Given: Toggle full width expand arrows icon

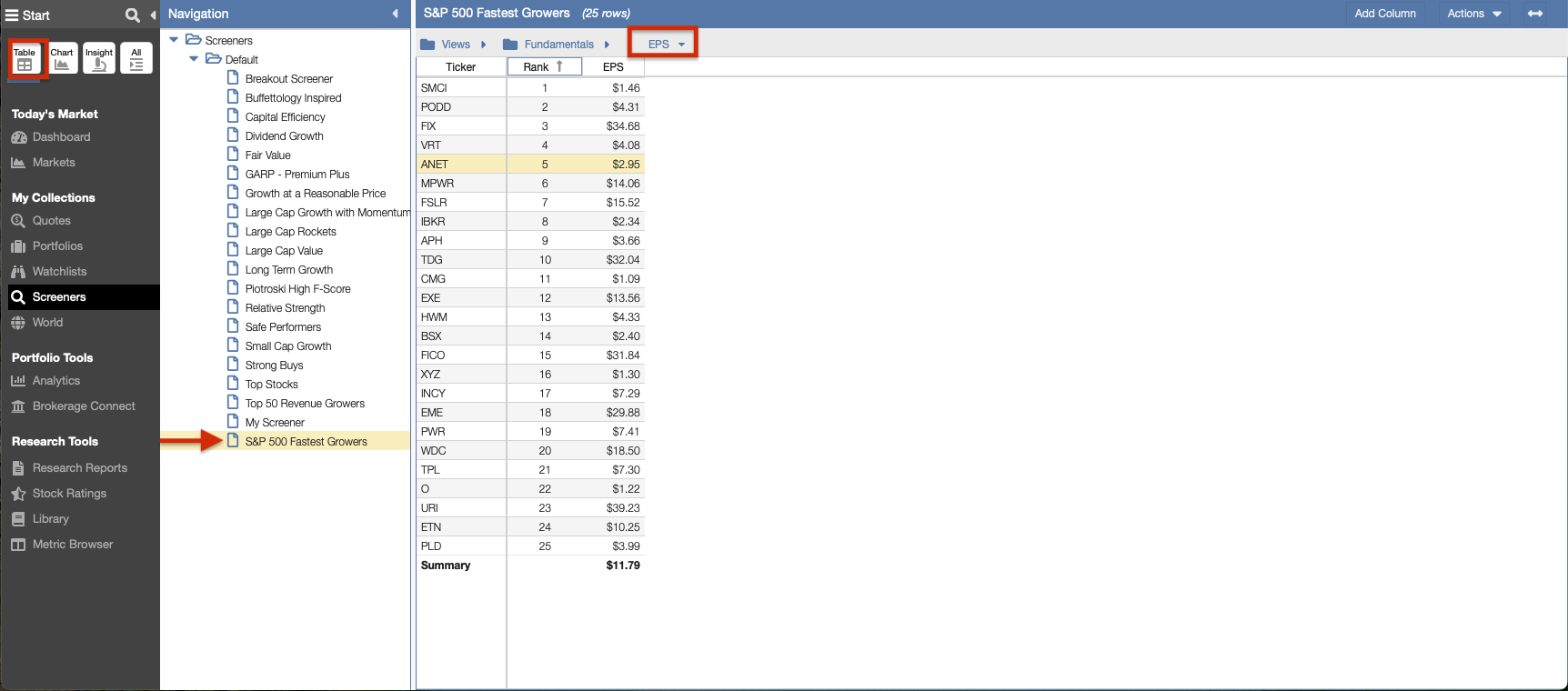Looking at the screenshot, I should click(x=1535, y=14).
